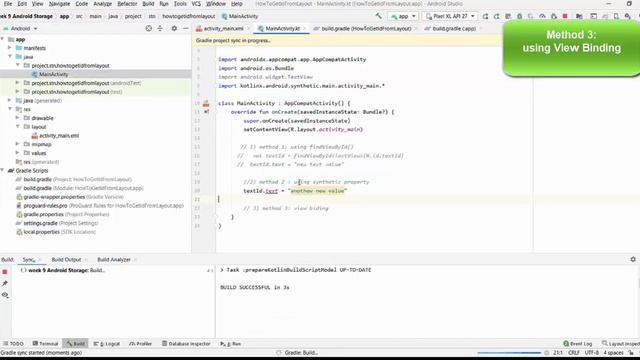
Task: Open the Android project view dropdown
Action: pyautogui.click(x=20, y=29)
